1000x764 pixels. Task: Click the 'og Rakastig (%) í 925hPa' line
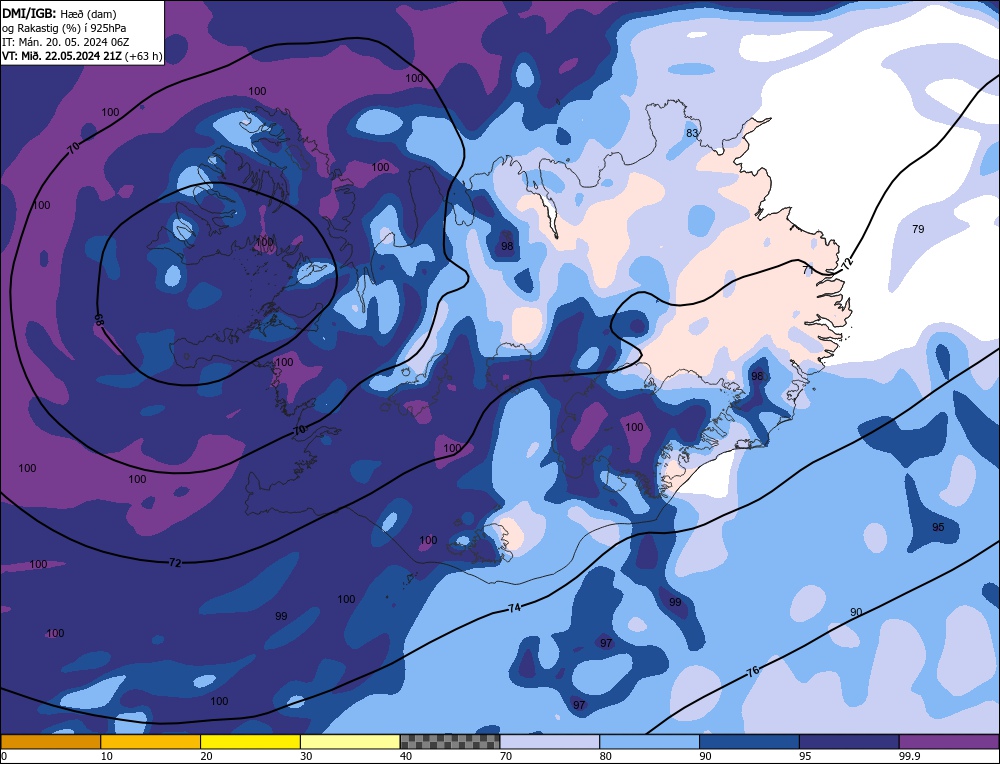64,28
